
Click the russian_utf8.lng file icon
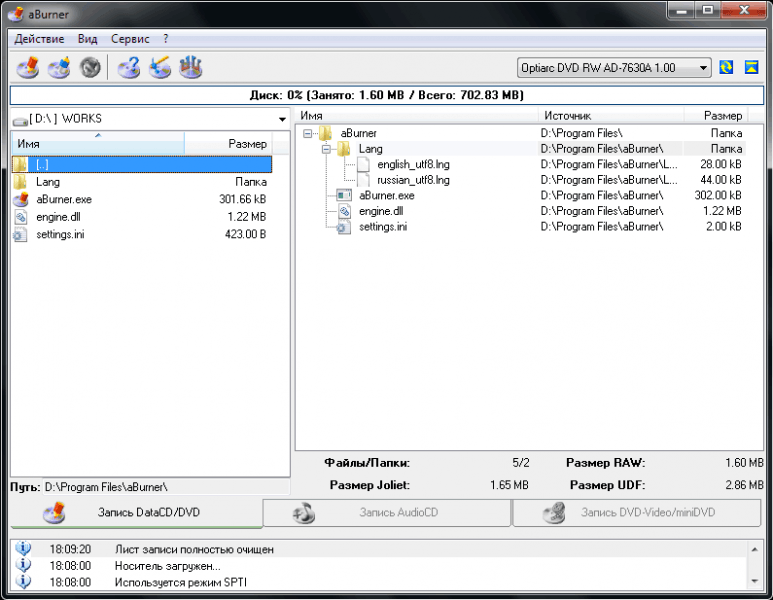[x=363, y=180]
